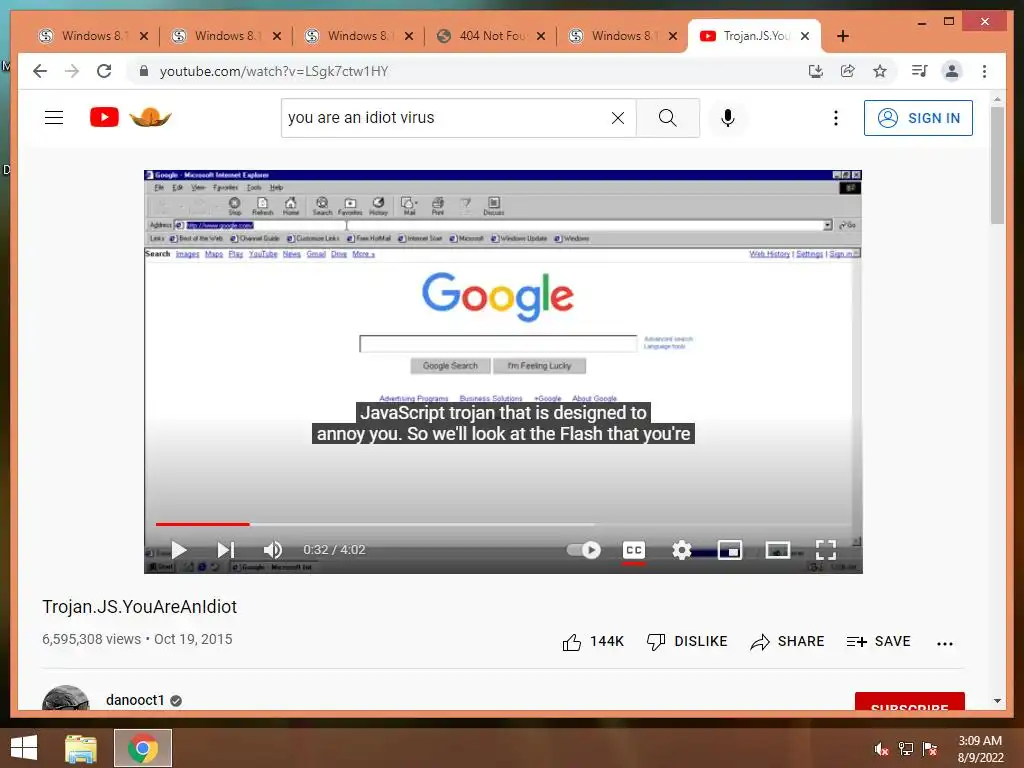Mute the video volume speaker
Image resolution: width=1024 pixels, height=768 pixels.
pos(272,550)
